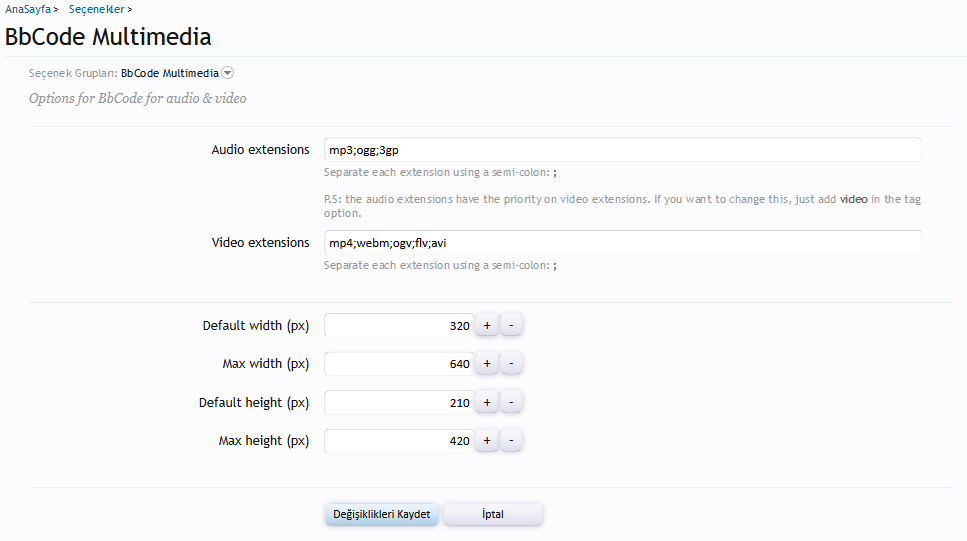Image resolution: width=967 pixels, height=541 pixels.
Task: Increase Default width with plus button
Action: [x=487, y=326]
